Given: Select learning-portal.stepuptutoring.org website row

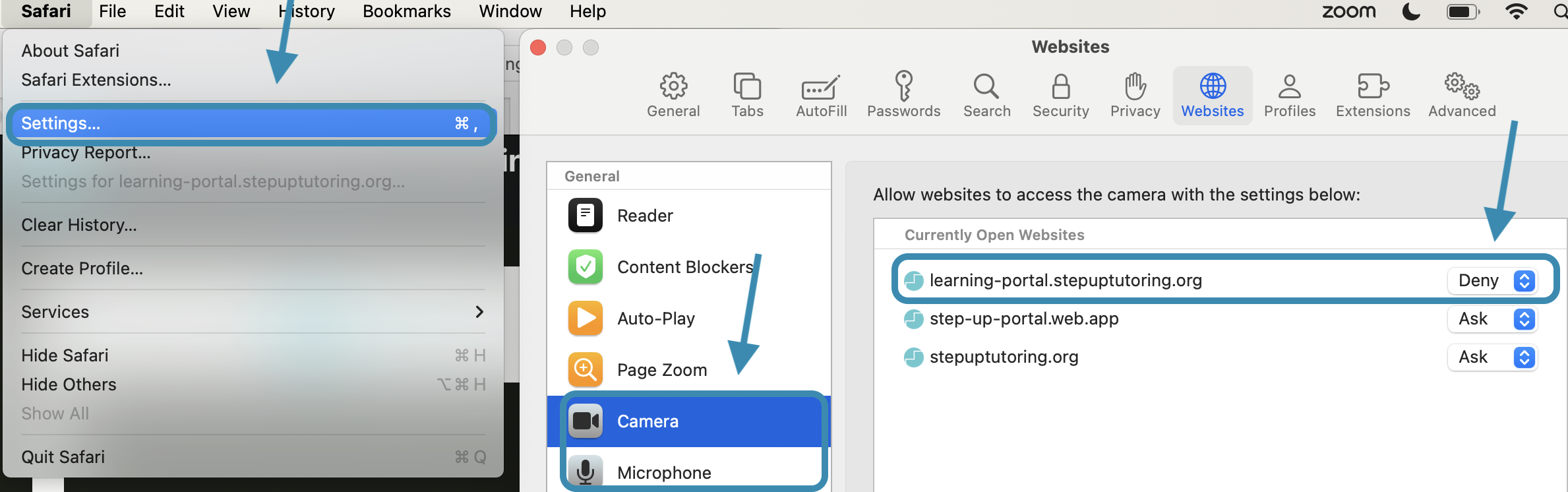Looking at the screenshot, I should [1221, 280].
